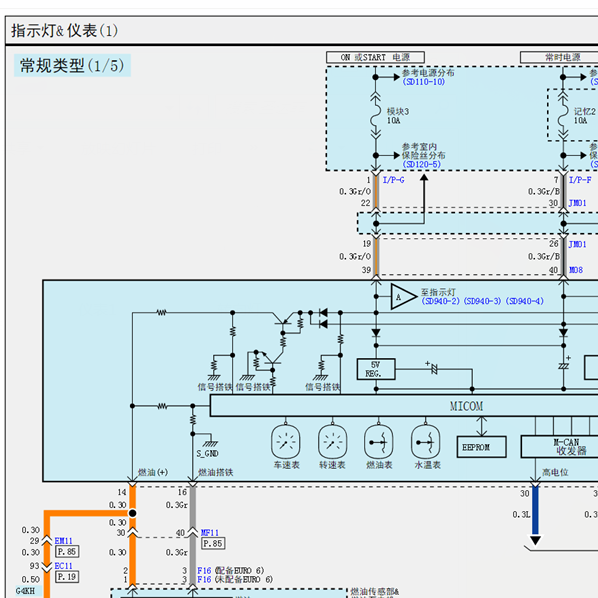Open the (SD940-4) indicator link
Image resolution: width=598 pixels, height=598 pixels.
pyautogui.click(x=524, y=301)
